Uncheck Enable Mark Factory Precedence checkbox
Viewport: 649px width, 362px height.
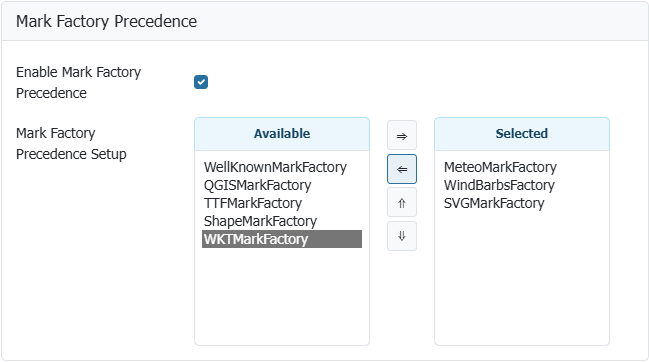click(x=201, y=82)
